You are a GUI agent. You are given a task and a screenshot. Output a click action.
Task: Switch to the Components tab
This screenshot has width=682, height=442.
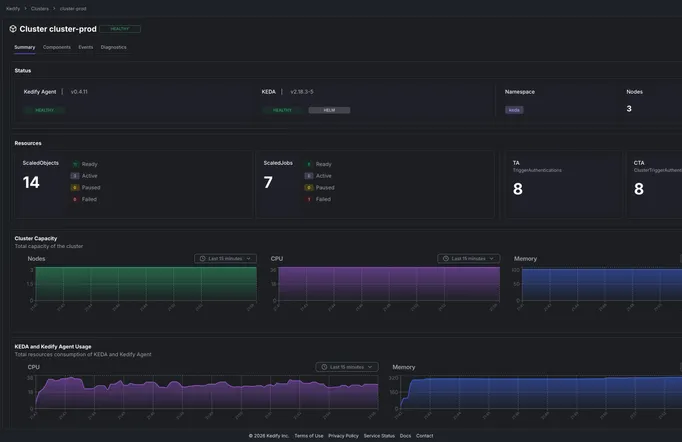57,47
